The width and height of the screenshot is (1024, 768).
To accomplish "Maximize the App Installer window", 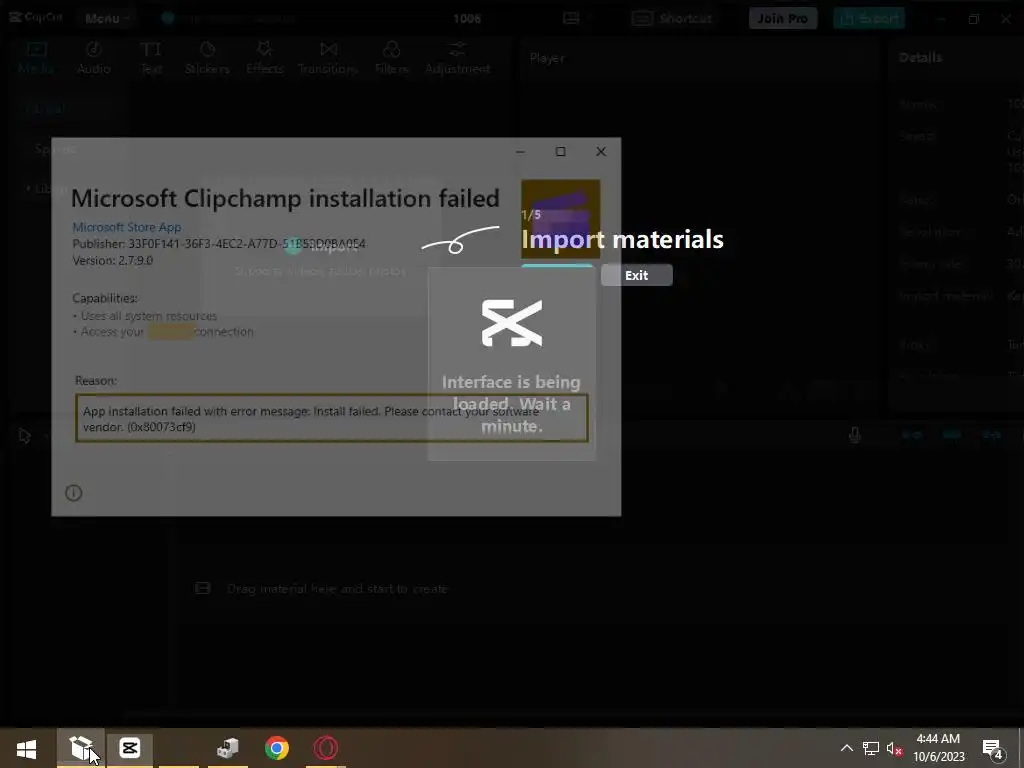I will point(560,152).
